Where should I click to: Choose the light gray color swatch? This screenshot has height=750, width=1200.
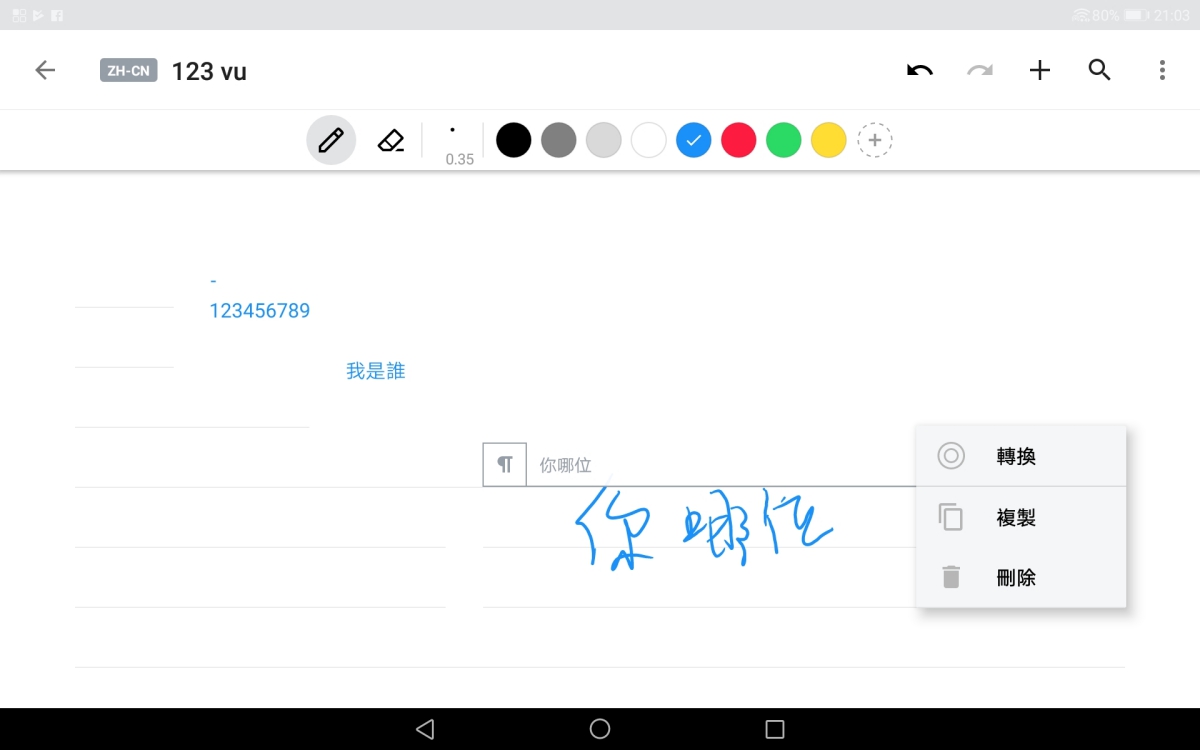tap(604, 141)
